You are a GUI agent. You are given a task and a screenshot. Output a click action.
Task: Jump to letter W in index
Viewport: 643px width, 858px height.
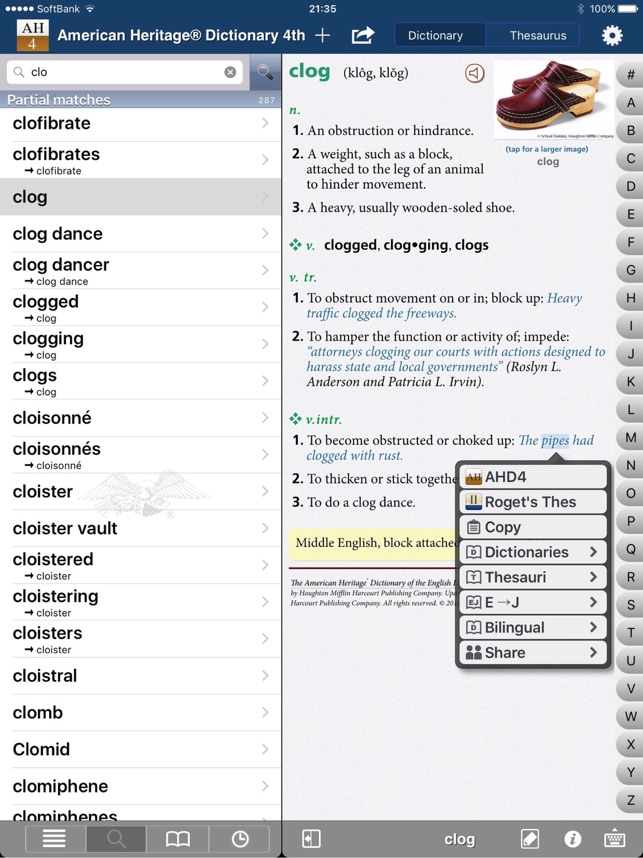click(630, 716)
